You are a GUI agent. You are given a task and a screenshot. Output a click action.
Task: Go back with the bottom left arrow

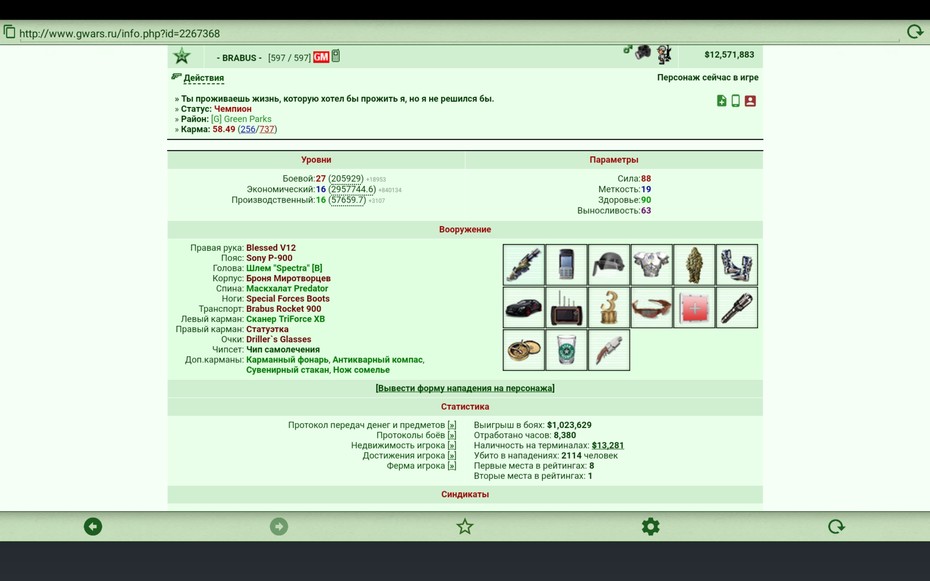[93, 526]
